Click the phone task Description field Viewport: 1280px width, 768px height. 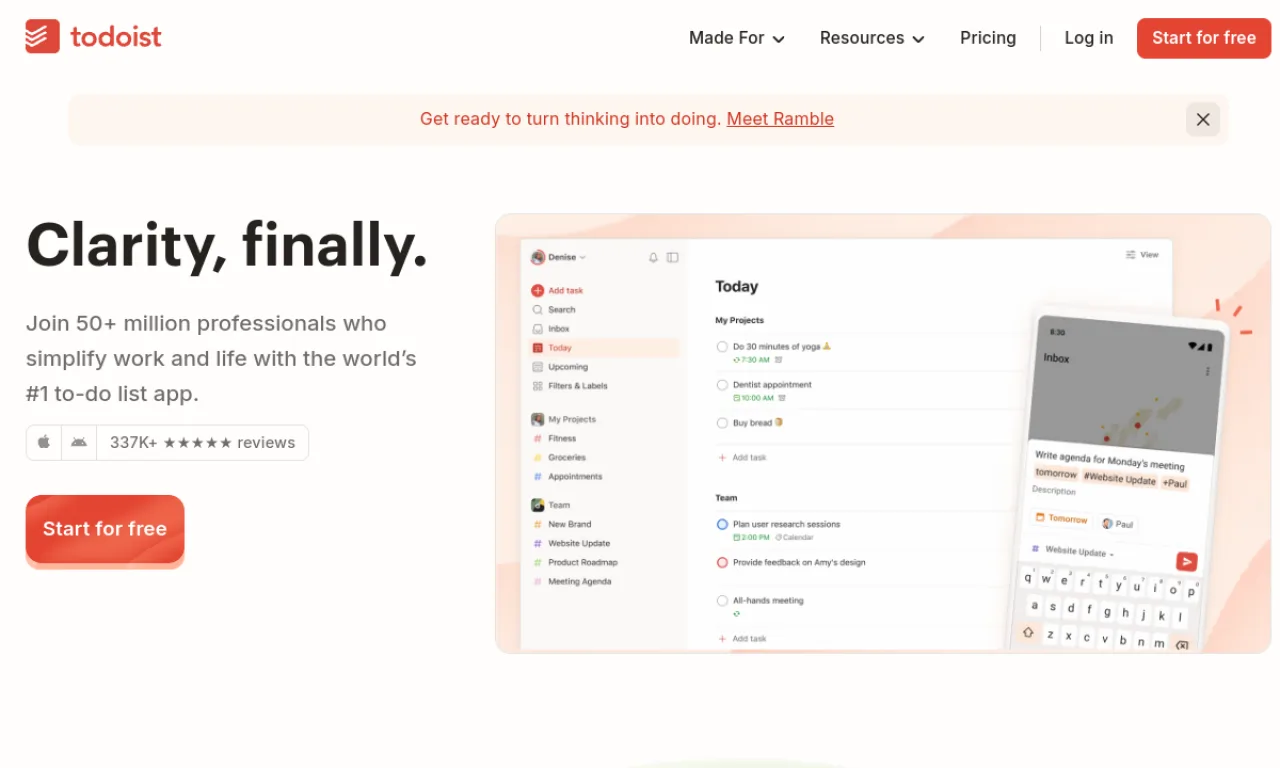pyautogui.click(x=1054, y=490)
